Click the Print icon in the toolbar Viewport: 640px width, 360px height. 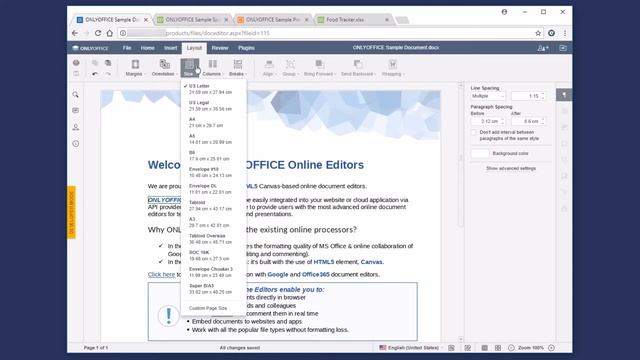point(76,63)
